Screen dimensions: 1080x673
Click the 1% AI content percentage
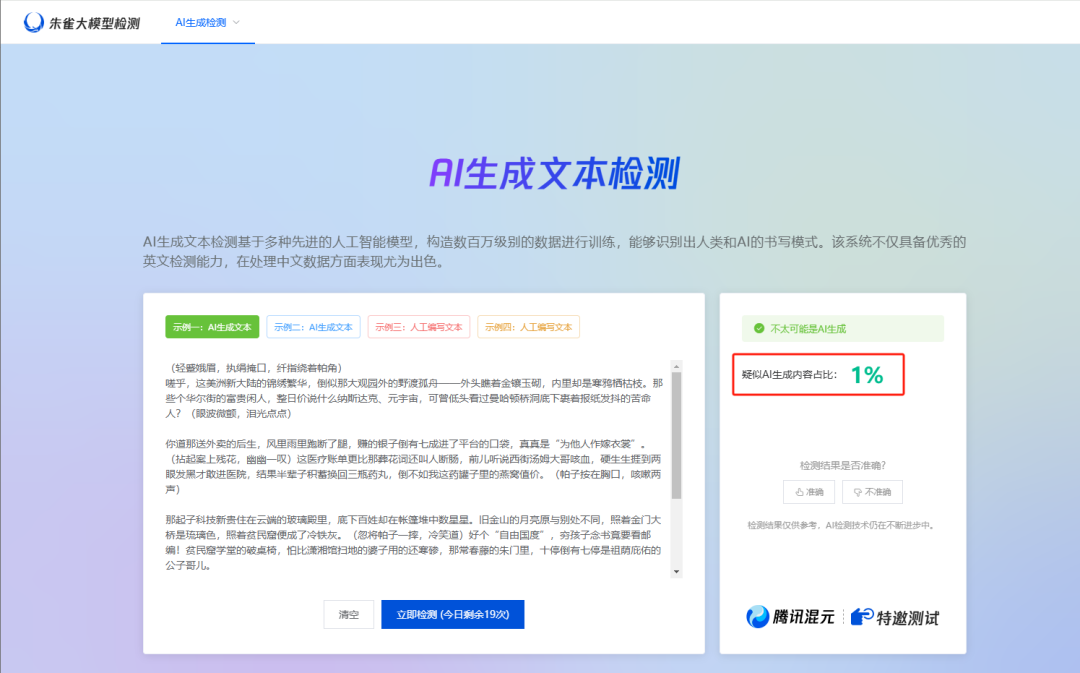[x=867, y=375]
